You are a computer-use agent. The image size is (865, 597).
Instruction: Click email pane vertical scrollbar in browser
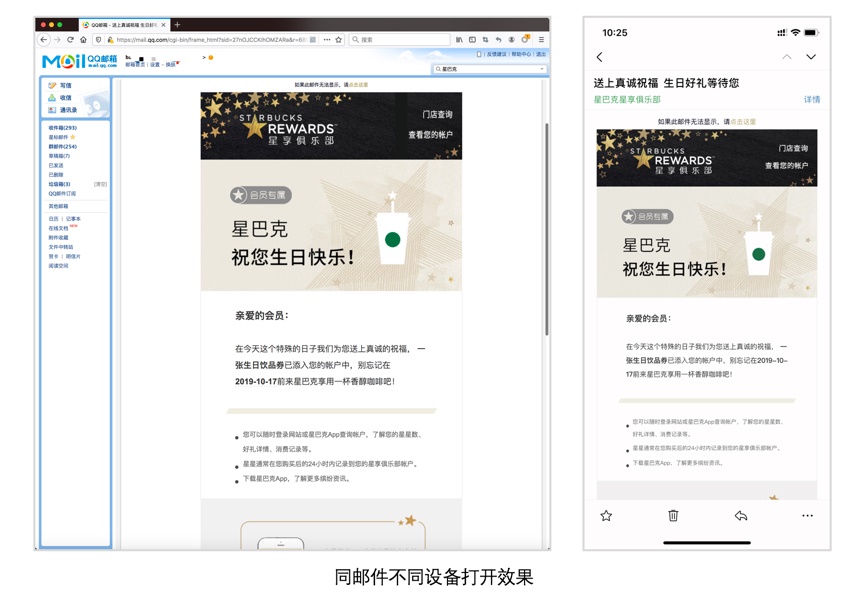[x=547, y=229]
